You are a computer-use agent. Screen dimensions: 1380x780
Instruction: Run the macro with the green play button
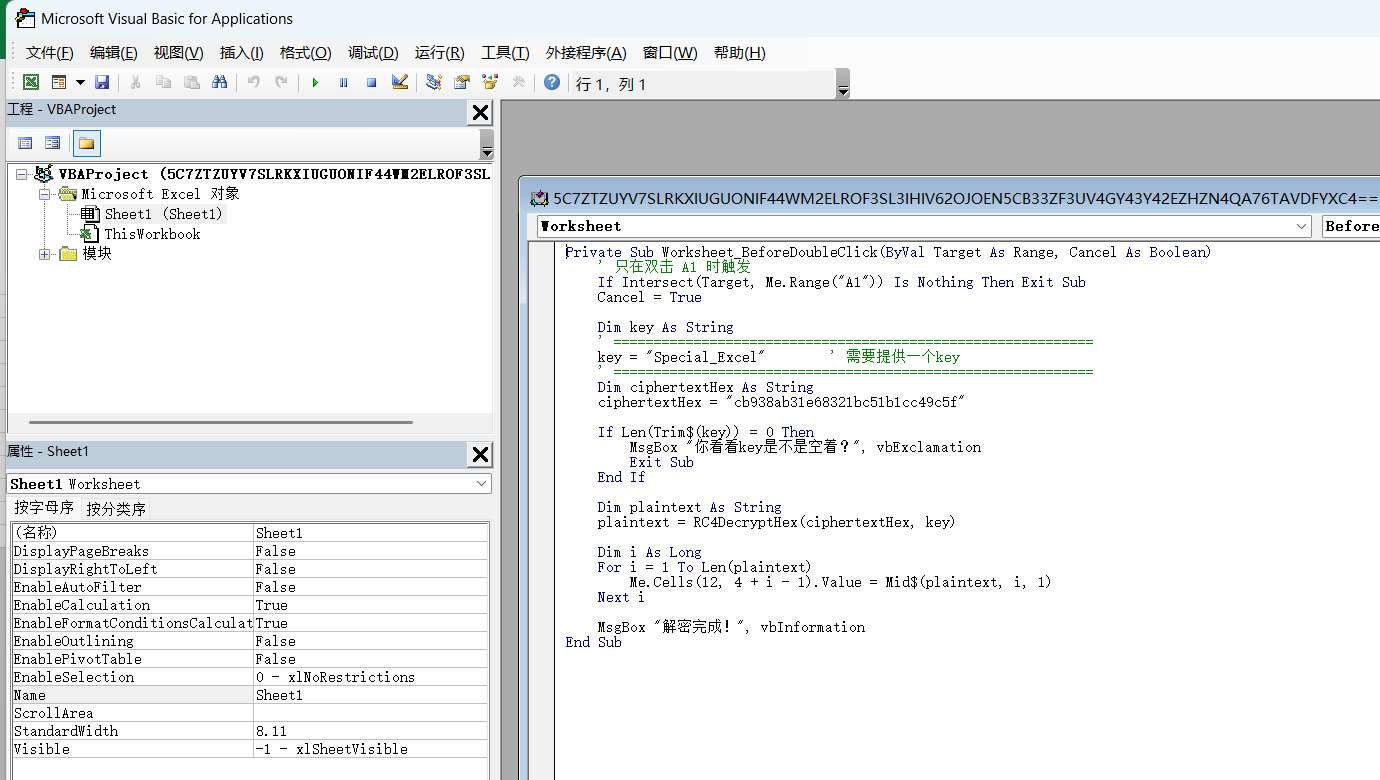pos(315,83)
